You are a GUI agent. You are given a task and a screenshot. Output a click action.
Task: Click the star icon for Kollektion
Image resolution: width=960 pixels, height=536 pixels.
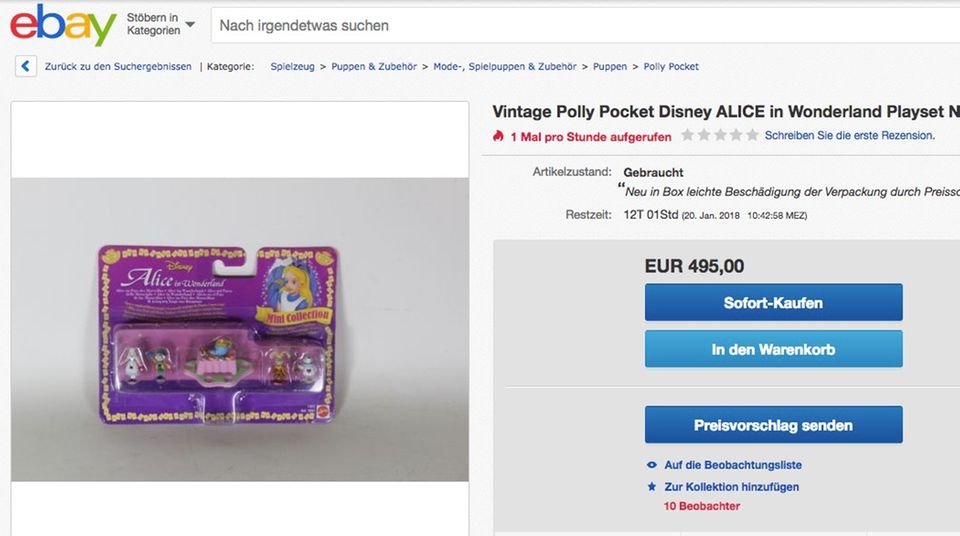click(652, 487)
